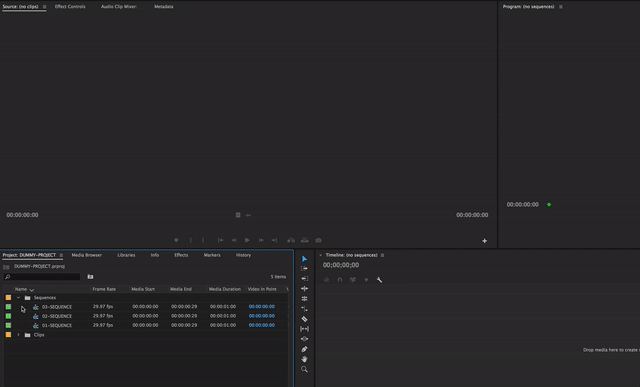640x387 pixels.
Task: Click Export Frame camera icon
Action: click(x=318, y=240)
